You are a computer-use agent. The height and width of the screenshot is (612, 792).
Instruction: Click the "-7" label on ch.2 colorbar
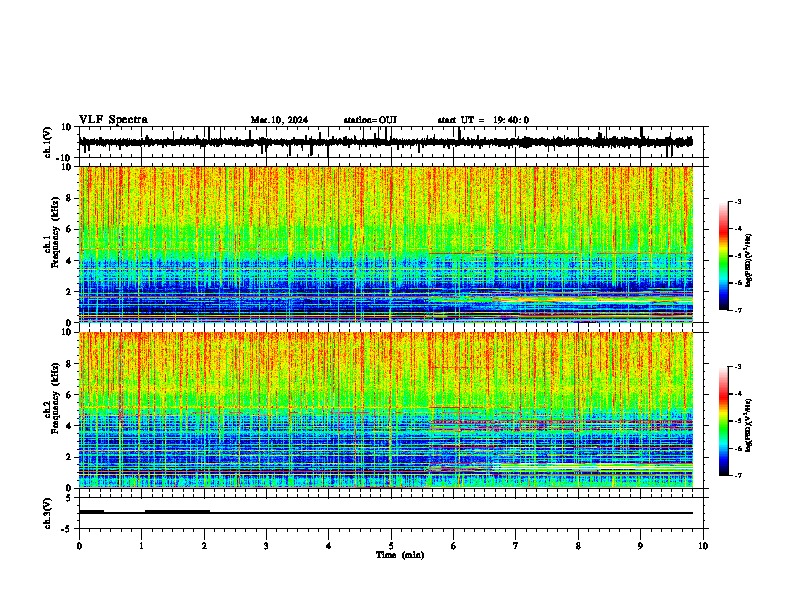(737, 476)
